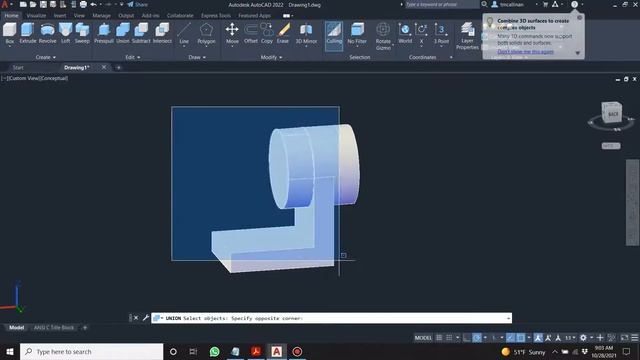Click the ViewCube in drawing area
Image resolution: width=640 pixels, height=360 pixels.
coord(611,113)
